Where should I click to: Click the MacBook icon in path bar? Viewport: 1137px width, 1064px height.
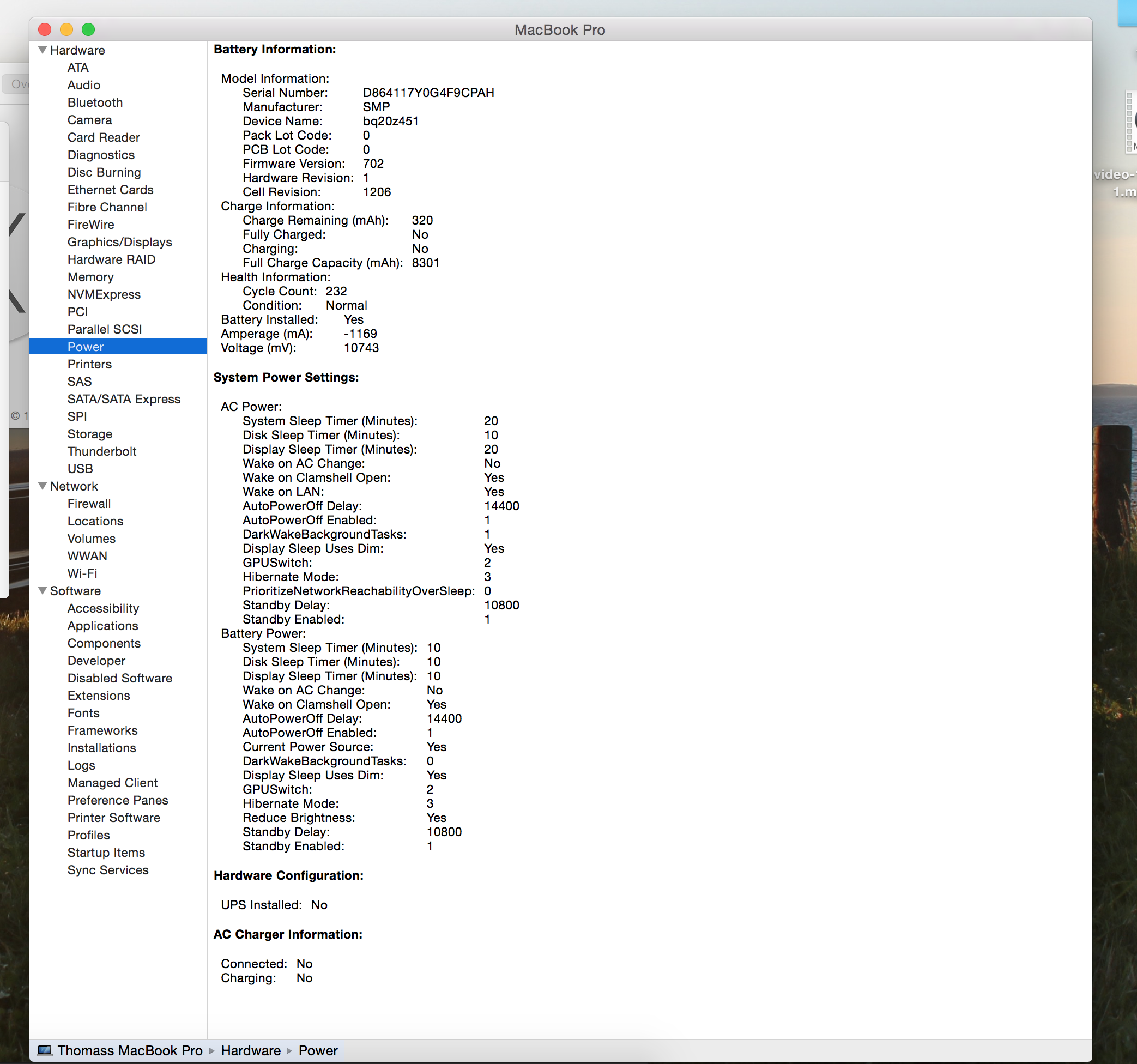click(45, 1050)
